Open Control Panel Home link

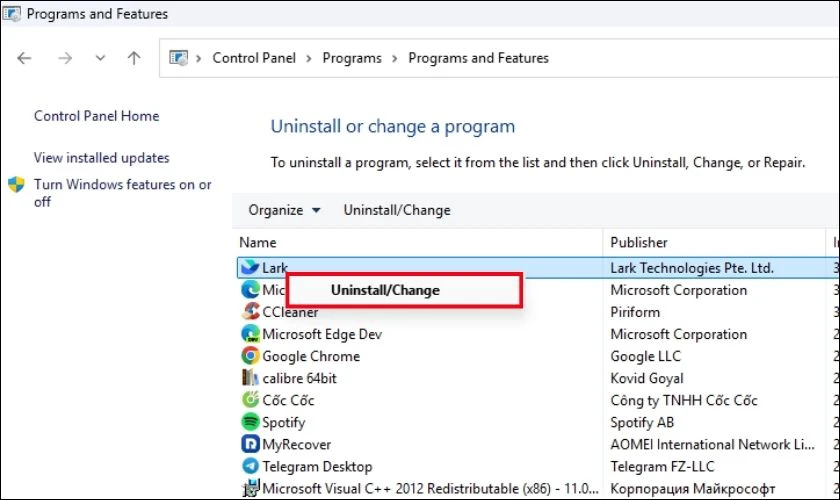[96, 116]
